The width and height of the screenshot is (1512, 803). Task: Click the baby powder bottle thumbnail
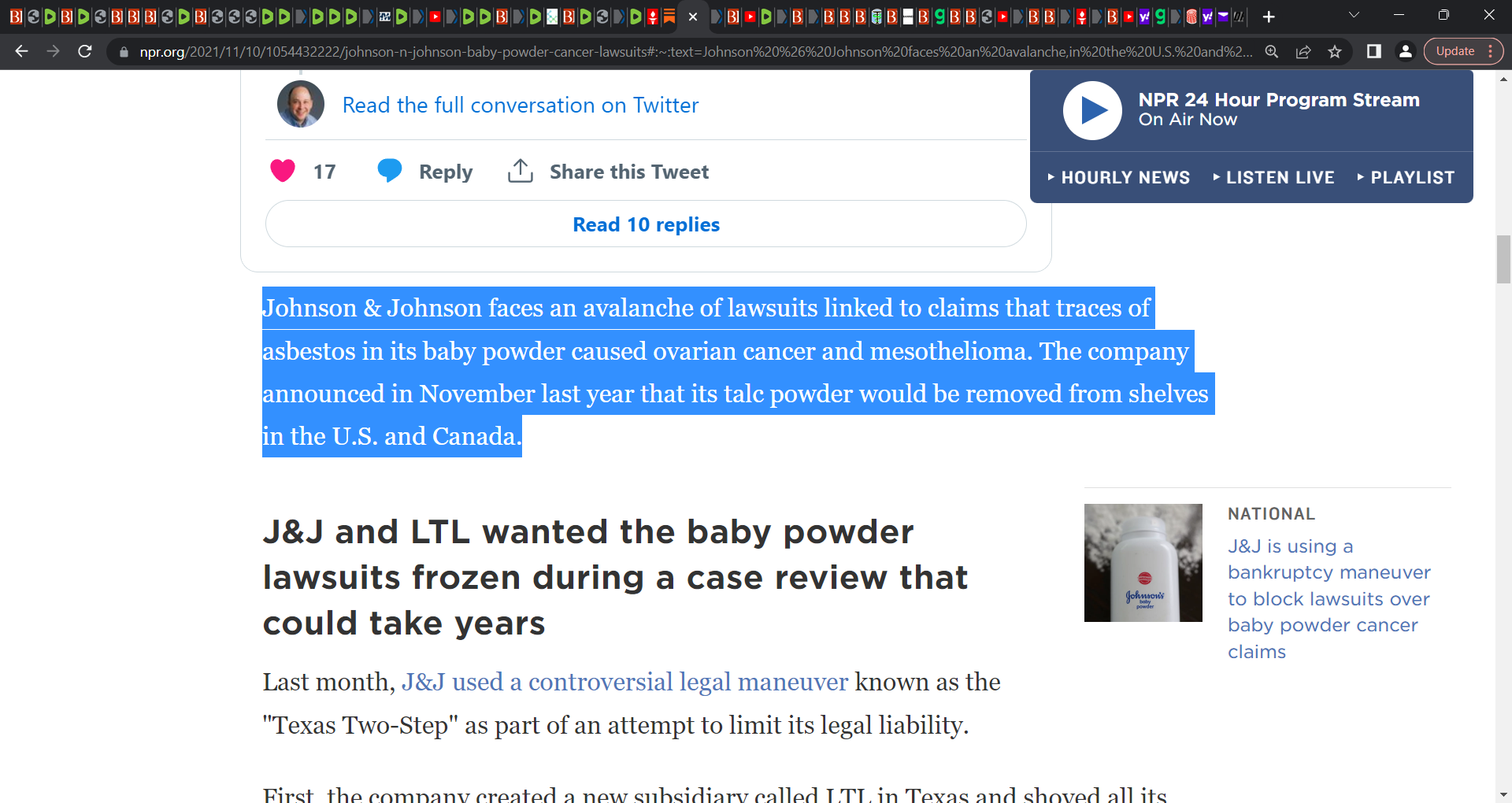pos(1143,563)
